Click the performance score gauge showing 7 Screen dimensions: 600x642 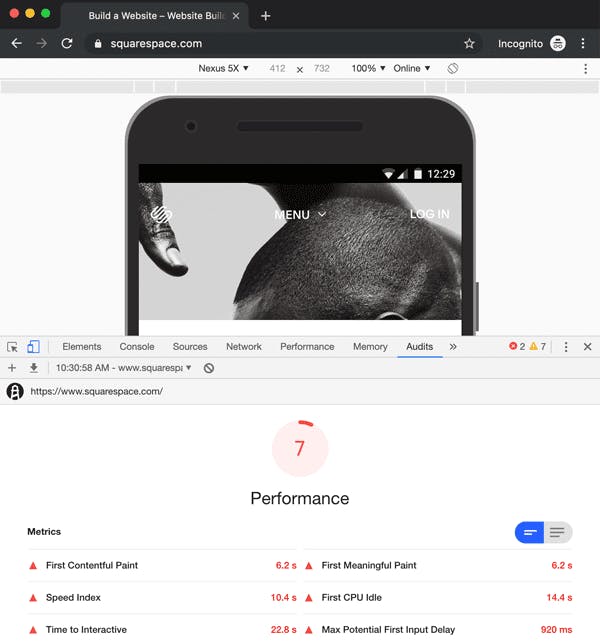tap(299, 449)
